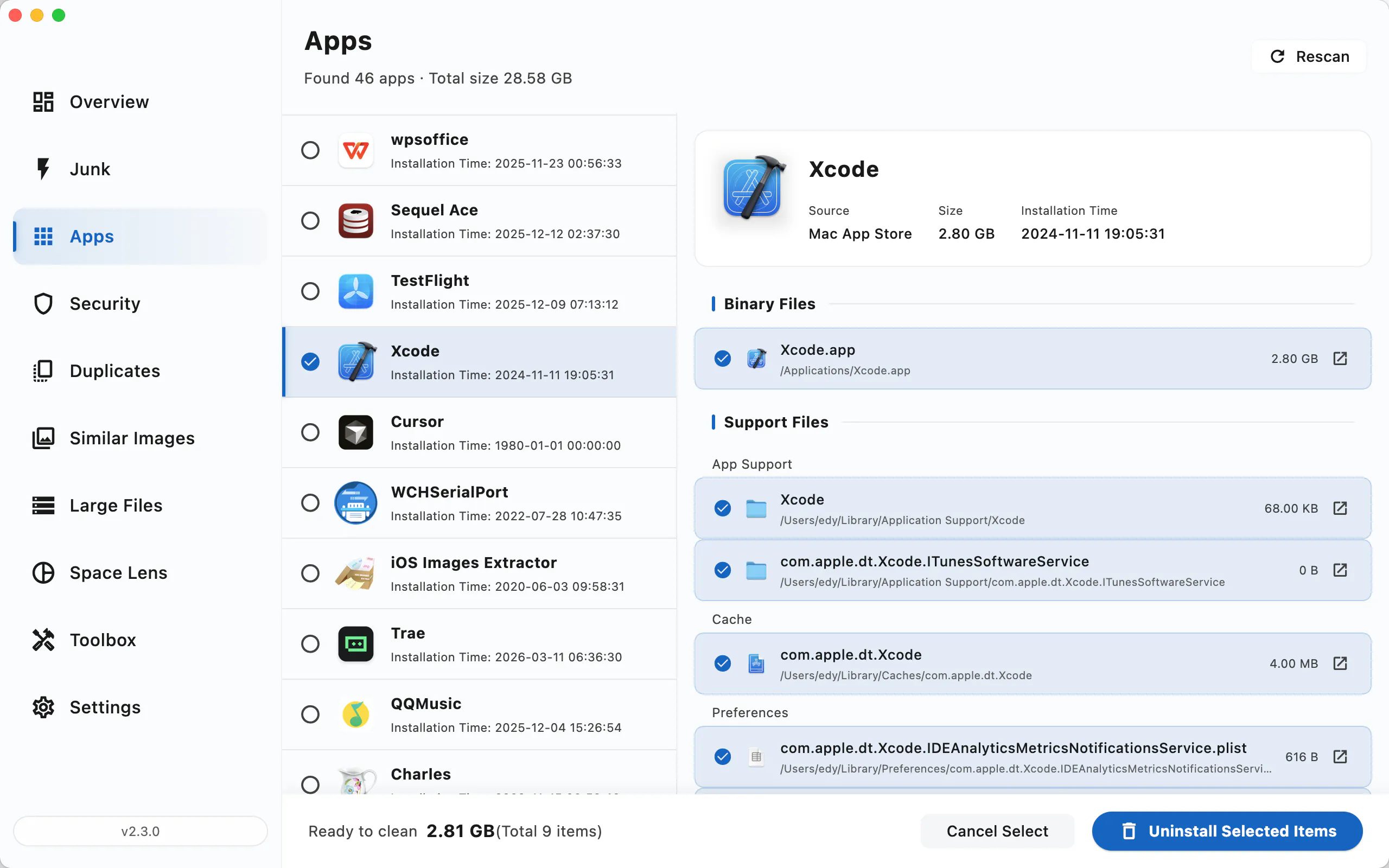
Task: Open ITunesSoftwareService folder via external icon
Action: pyautogui.click(x=1340, y=570)
